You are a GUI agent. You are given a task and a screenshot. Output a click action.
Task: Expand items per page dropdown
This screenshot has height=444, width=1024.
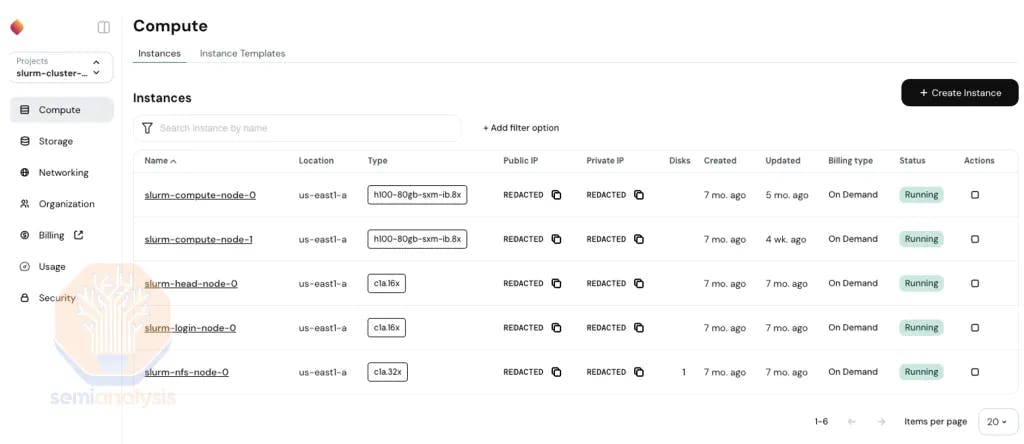click(996, 422)
